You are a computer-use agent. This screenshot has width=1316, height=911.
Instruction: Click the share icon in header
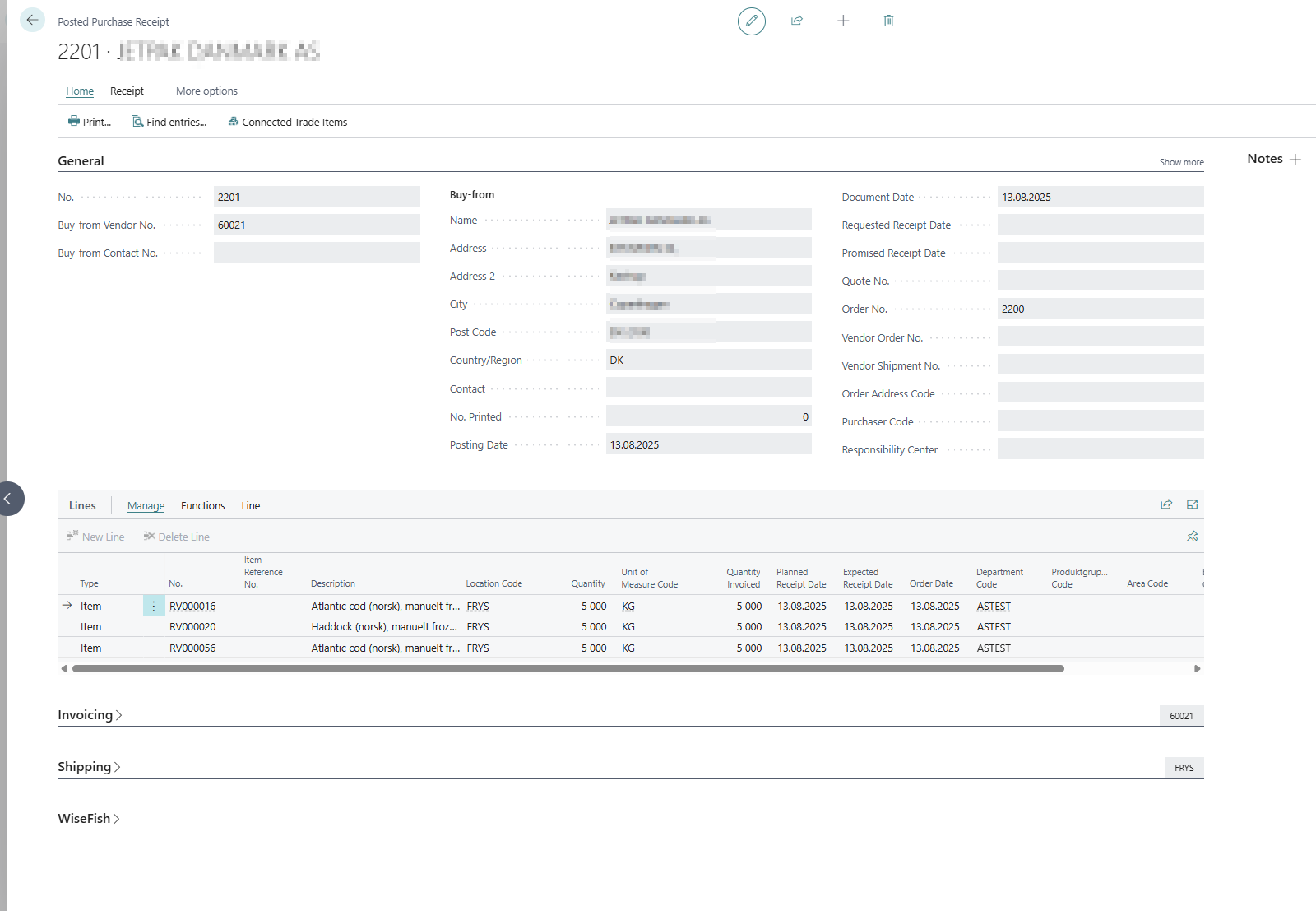coord(796,21)
